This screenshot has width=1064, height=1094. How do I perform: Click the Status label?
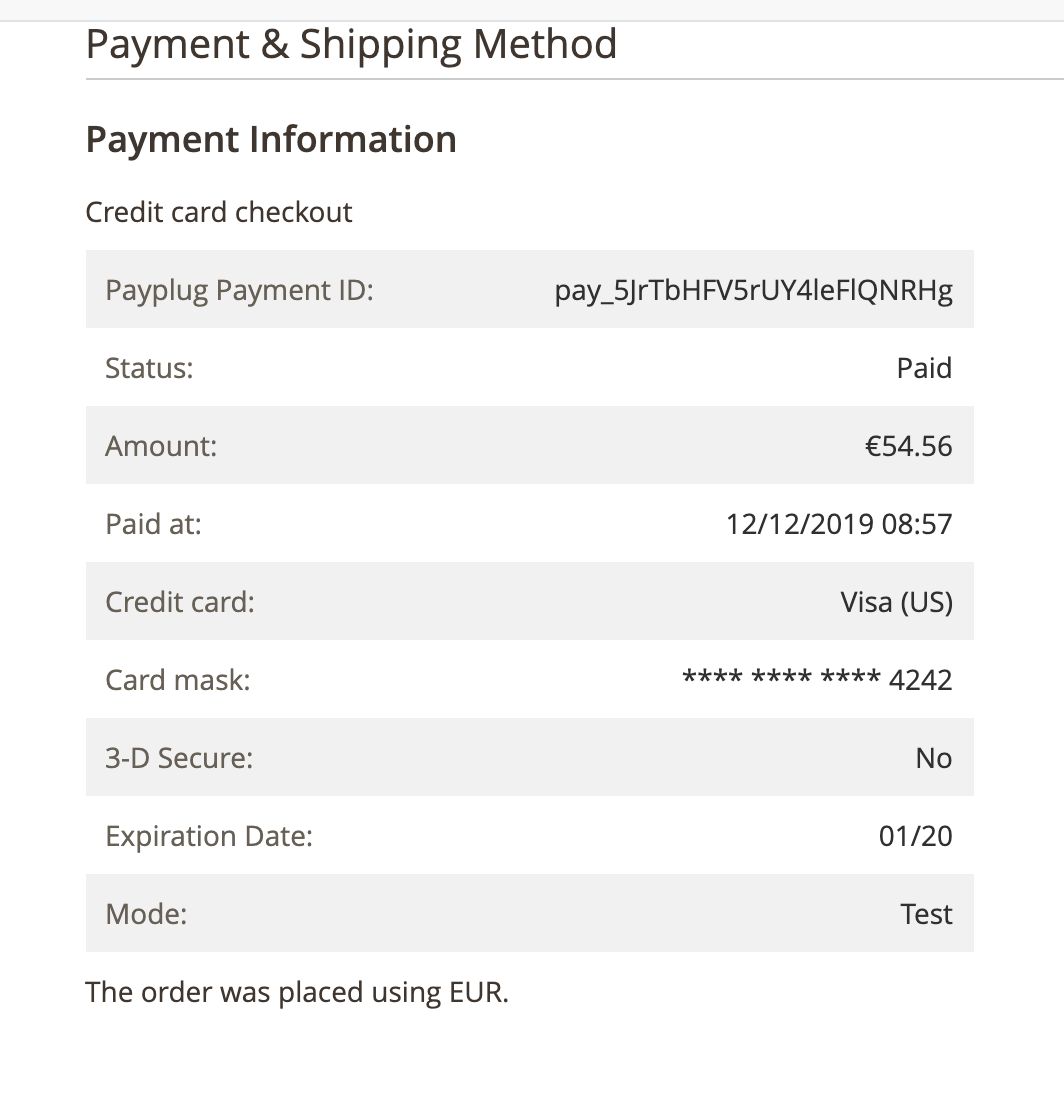149,368
